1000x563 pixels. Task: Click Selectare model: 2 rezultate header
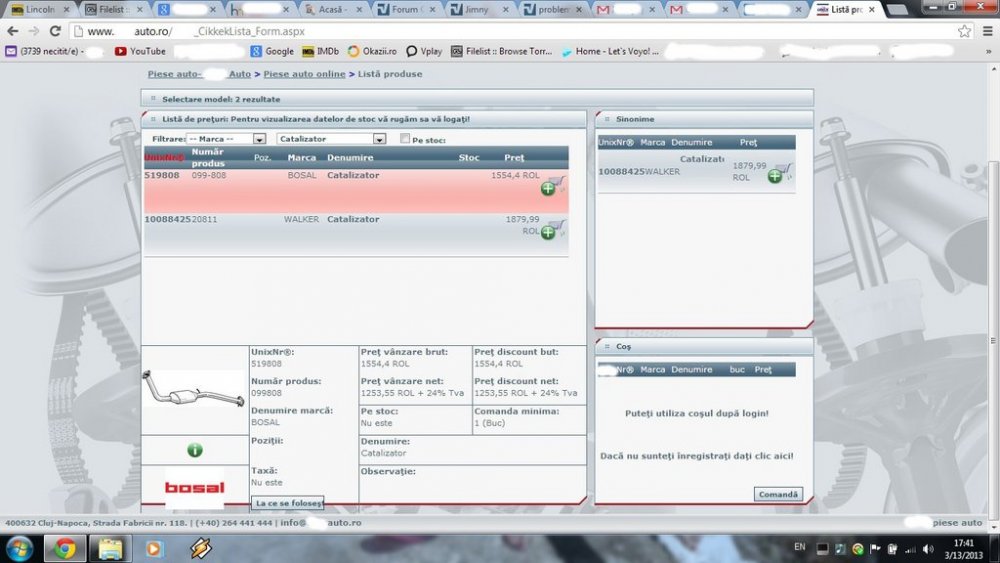(x=477, y=99)
